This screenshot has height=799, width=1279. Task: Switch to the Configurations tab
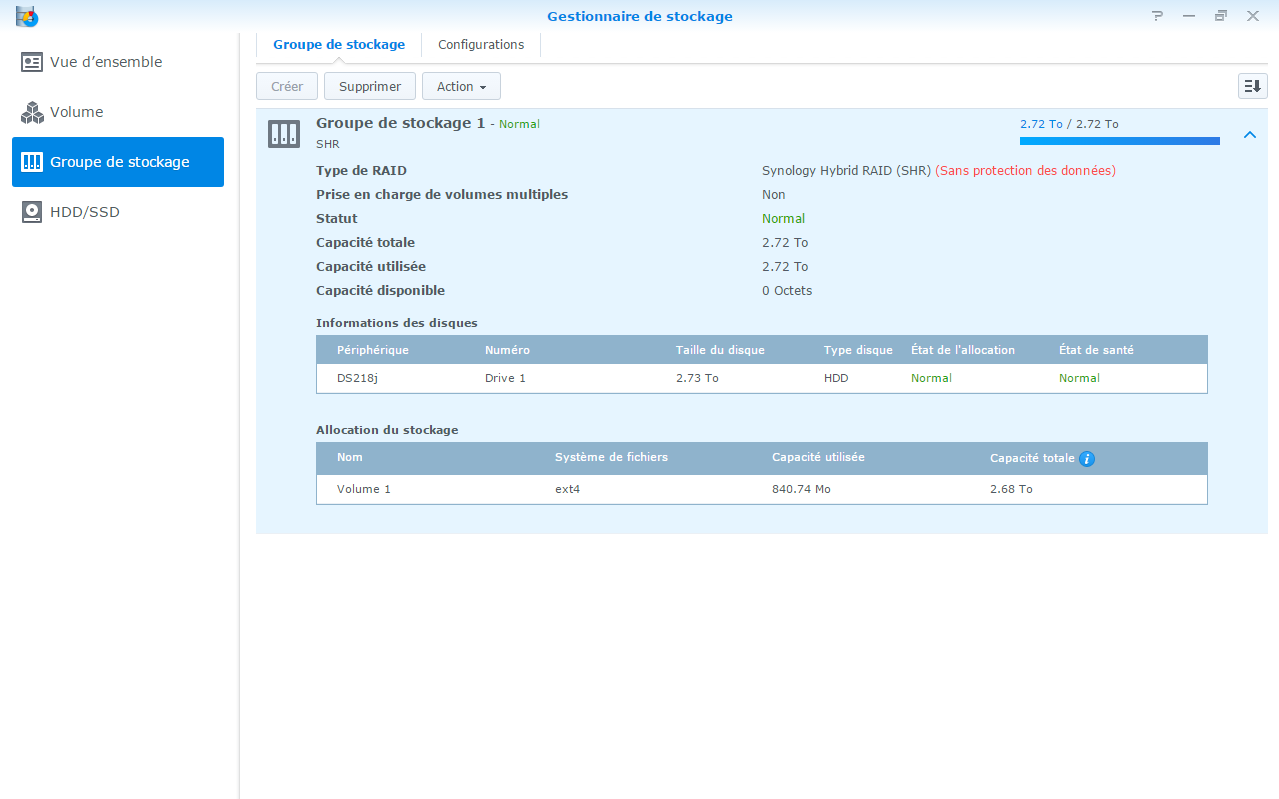tap(481, 45)
